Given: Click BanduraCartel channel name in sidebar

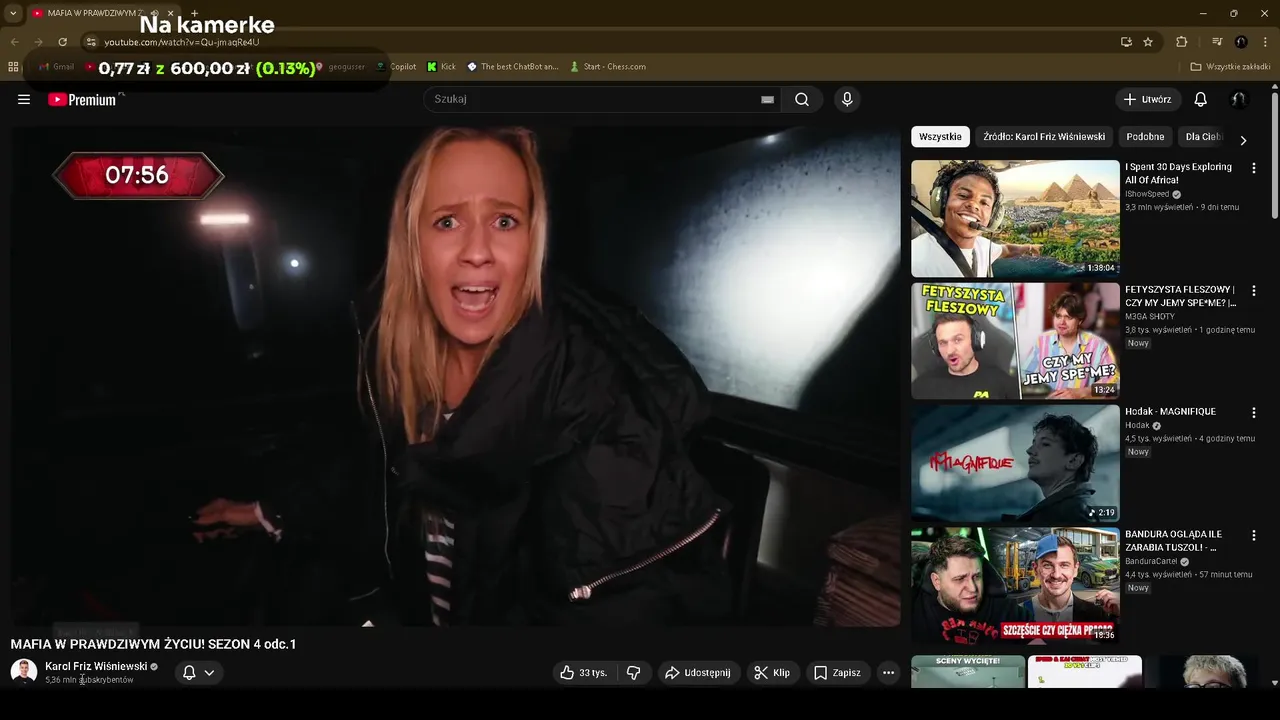Looking at the screenshot, I should click(x=1151, y=561).
